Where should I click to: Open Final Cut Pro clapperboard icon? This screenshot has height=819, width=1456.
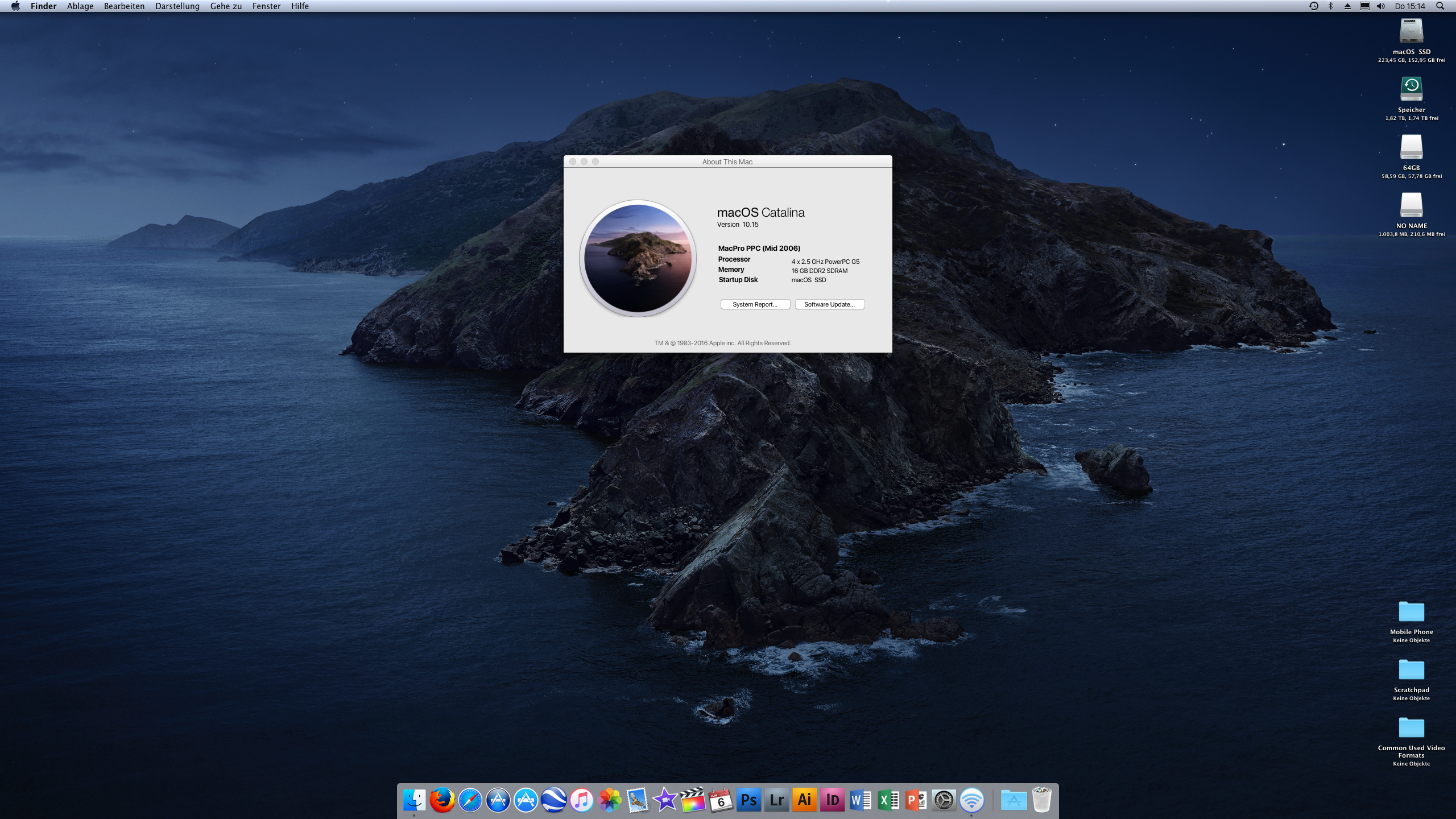(693, 800)
